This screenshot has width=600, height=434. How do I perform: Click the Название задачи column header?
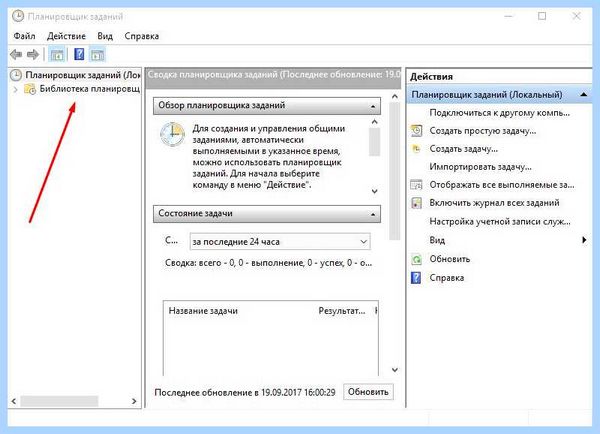click(x=203, y=311)
